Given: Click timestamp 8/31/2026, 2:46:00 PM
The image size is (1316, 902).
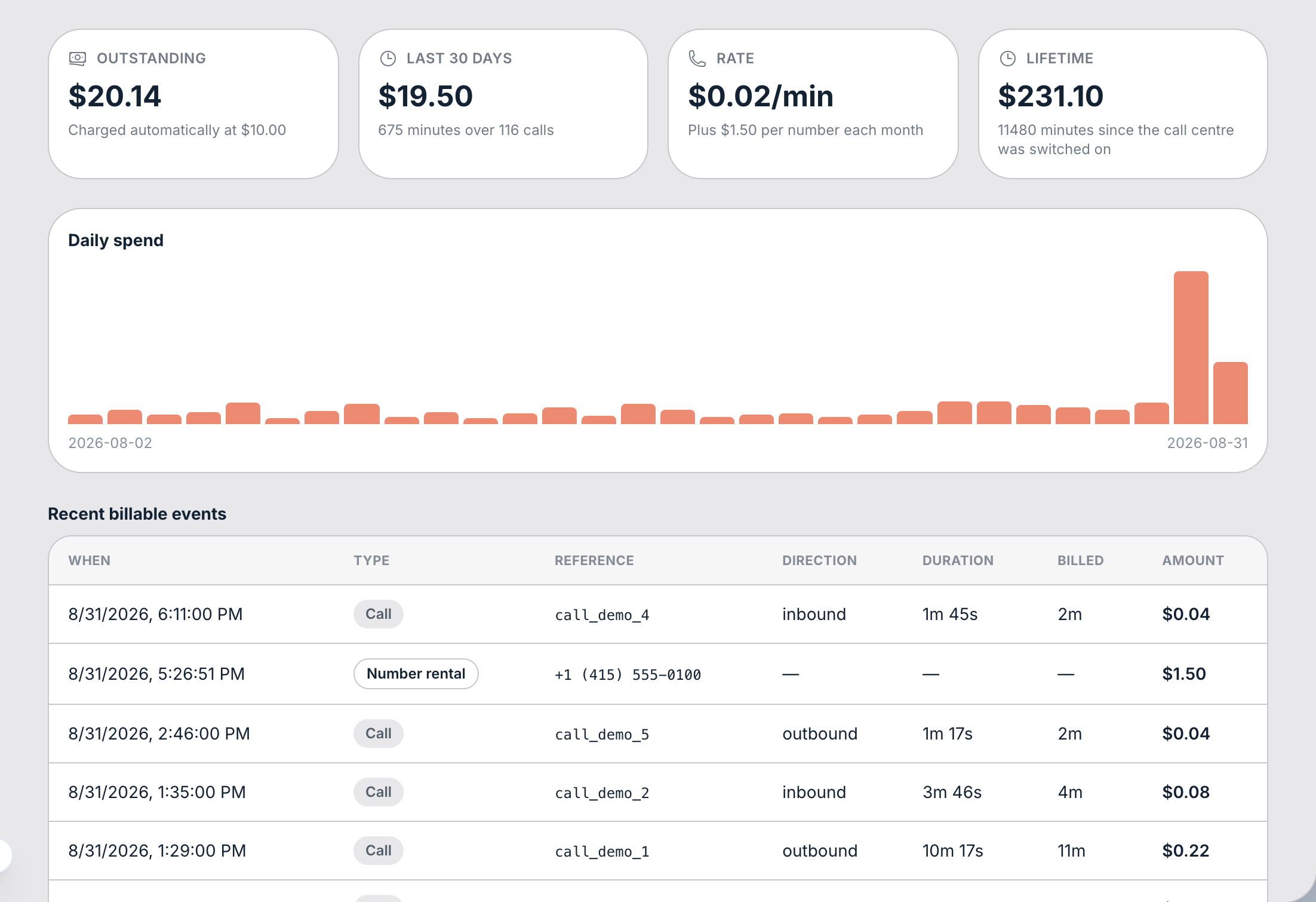Looking at the screenshot, I should 159,734.
